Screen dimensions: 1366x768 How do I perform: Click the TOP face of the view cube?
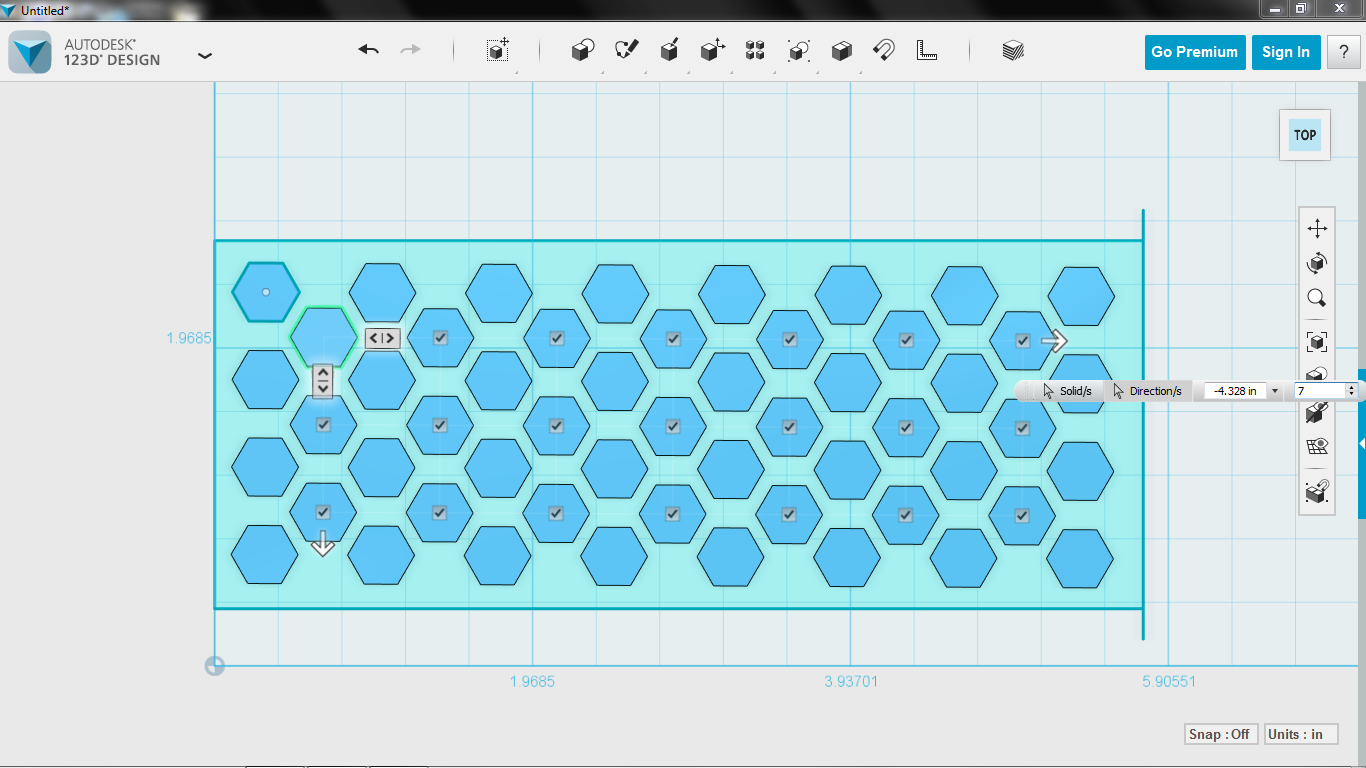coord(1305,135)
